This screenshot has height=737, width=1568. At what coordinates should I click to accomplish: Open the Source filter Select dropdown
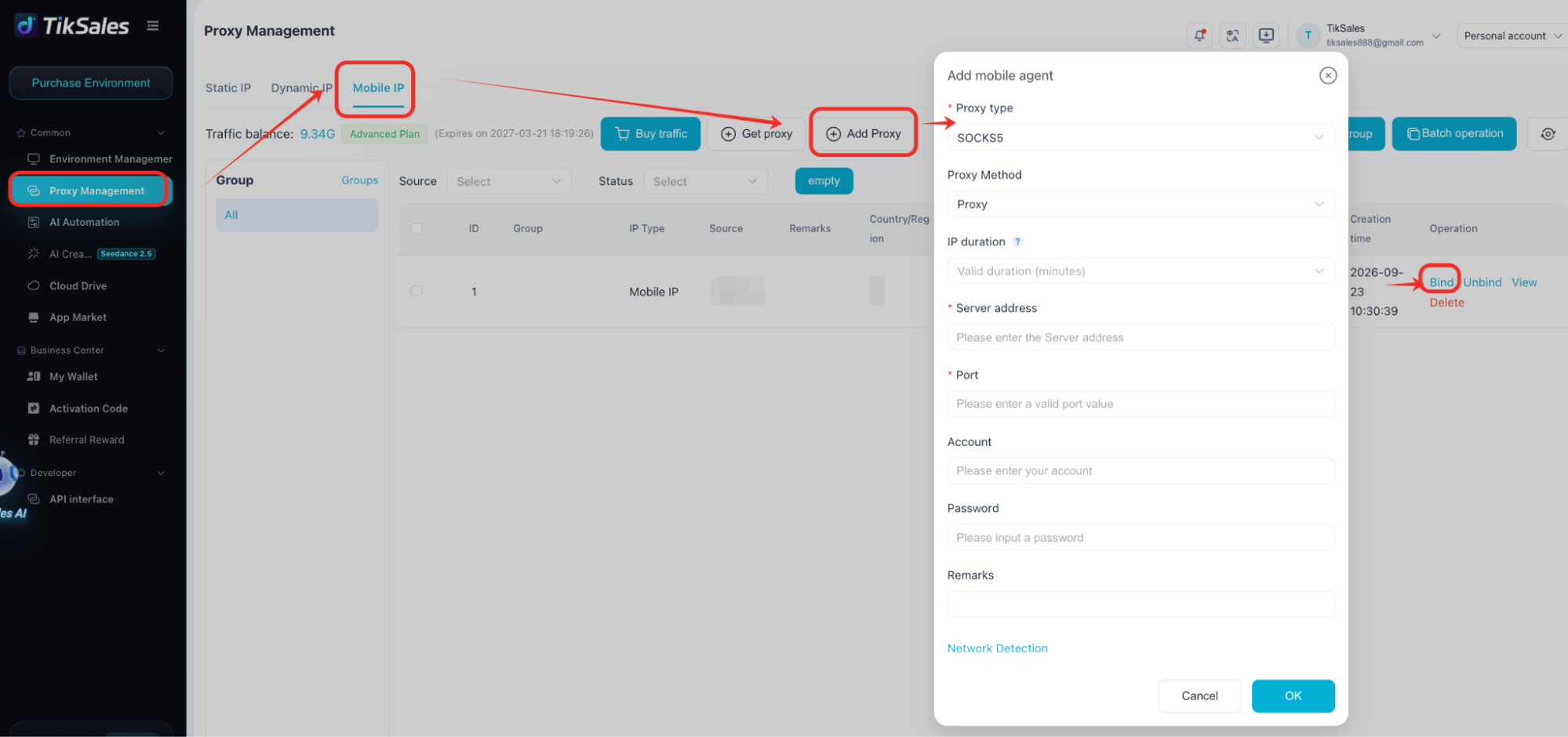coord(509,182)
